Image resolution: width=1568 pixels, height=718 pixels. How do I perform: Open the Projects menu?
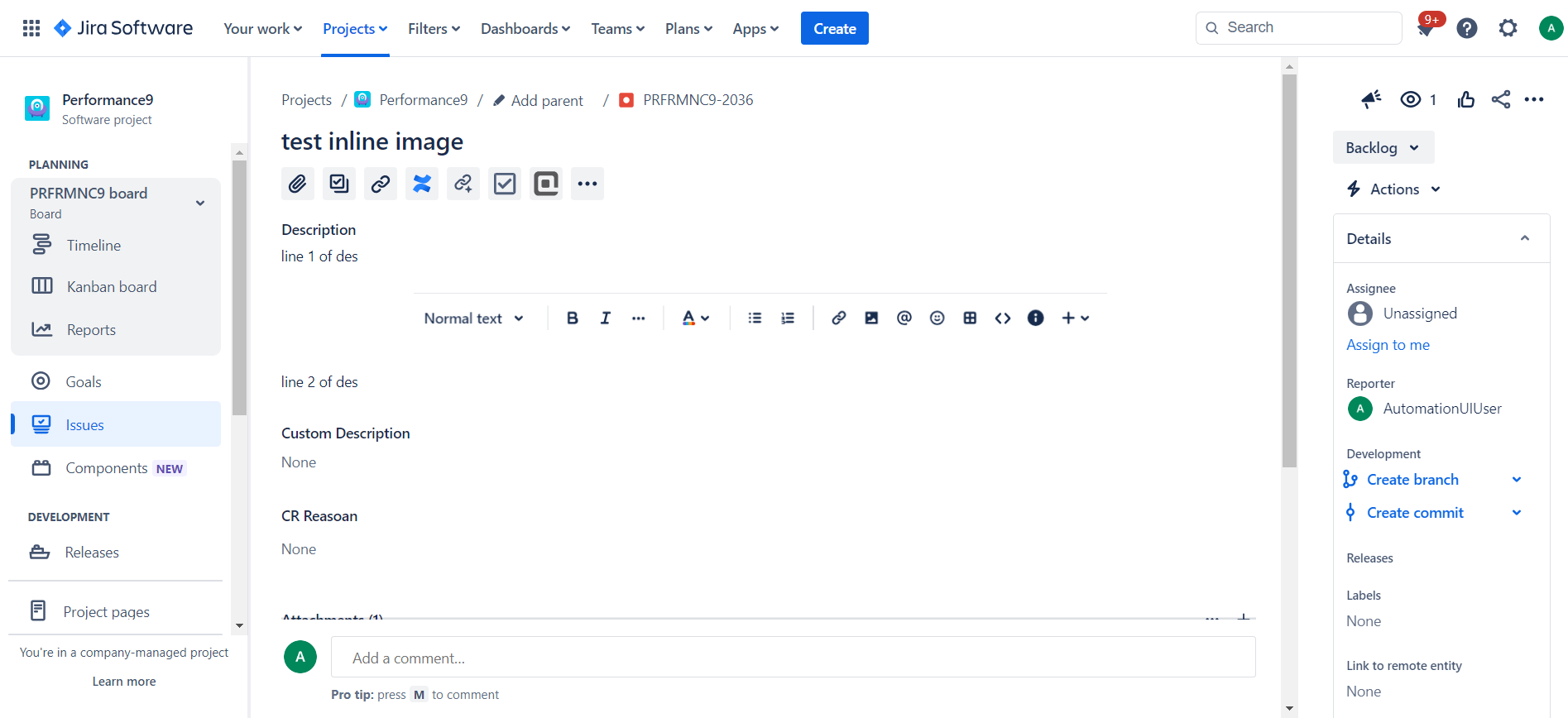(355, 29)
